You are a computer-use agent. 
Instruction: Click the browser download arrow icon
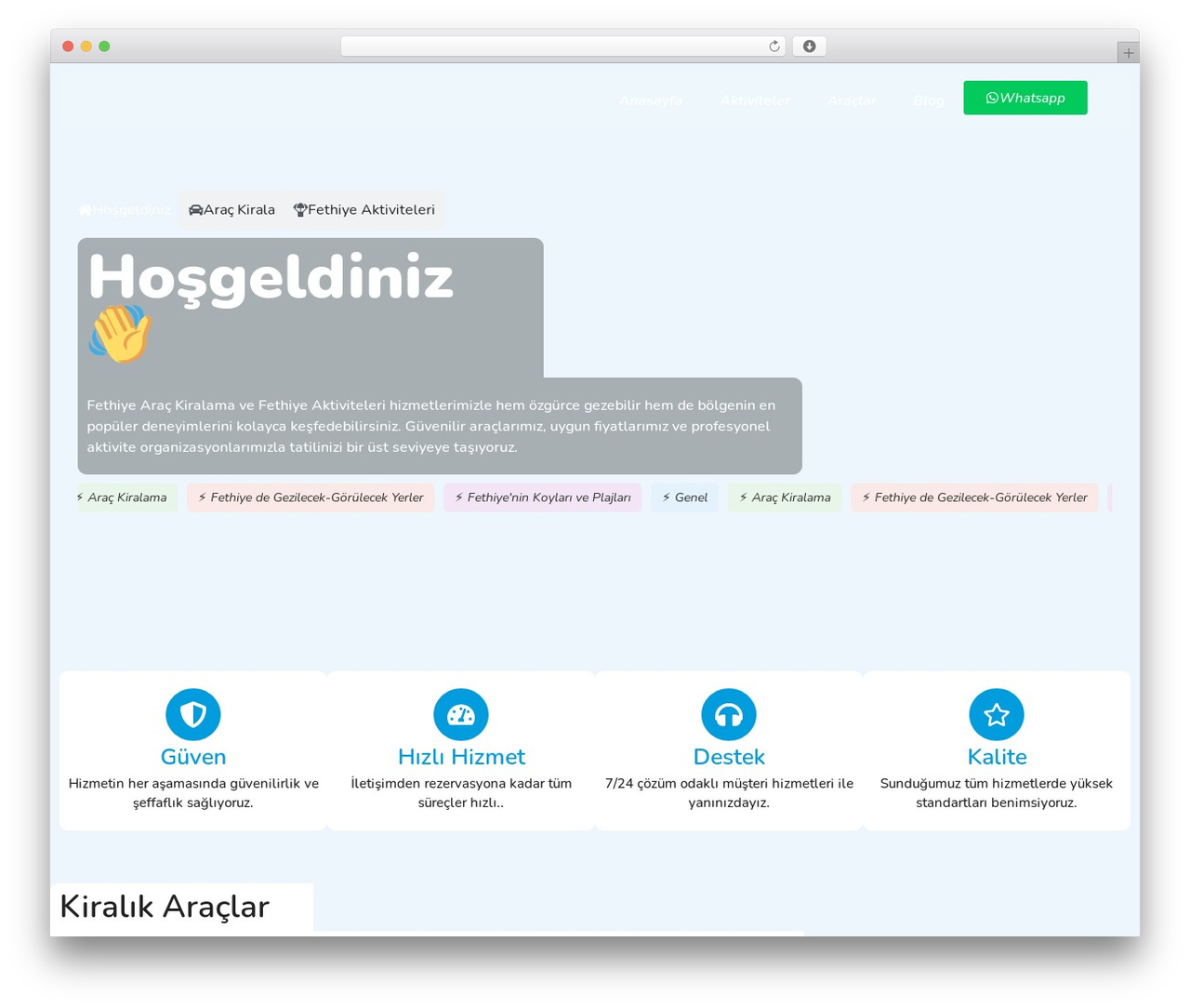point(810,46)
